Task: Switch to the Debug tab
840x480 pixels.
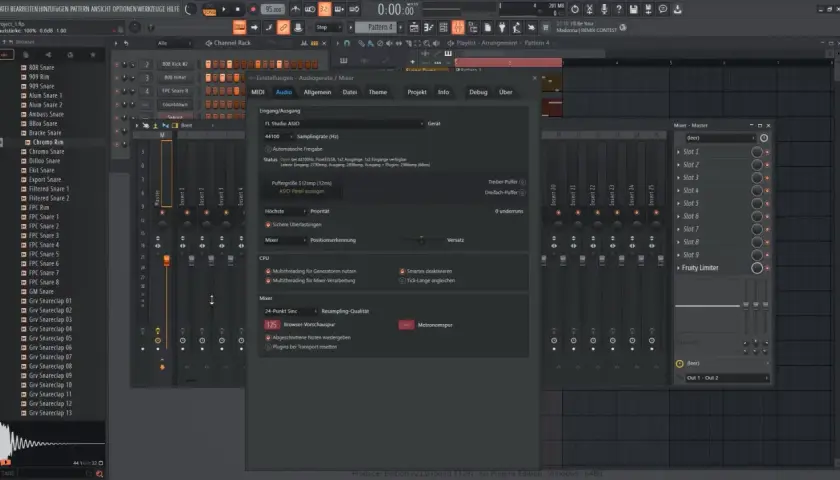Action: click(x=478, y=92)
